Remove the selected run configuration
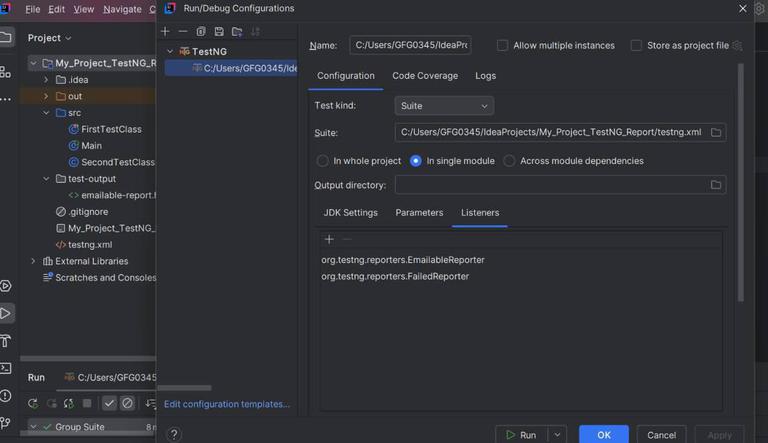768x443 pixels. pos(183,31)
